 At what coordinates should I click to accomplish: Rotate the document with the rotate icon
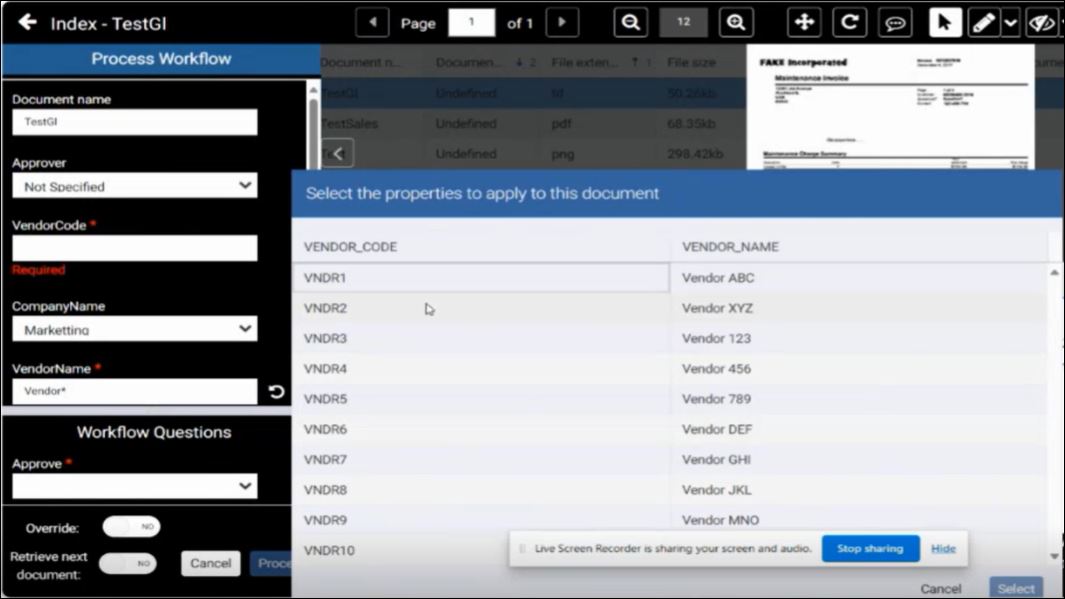click(849, 23)
